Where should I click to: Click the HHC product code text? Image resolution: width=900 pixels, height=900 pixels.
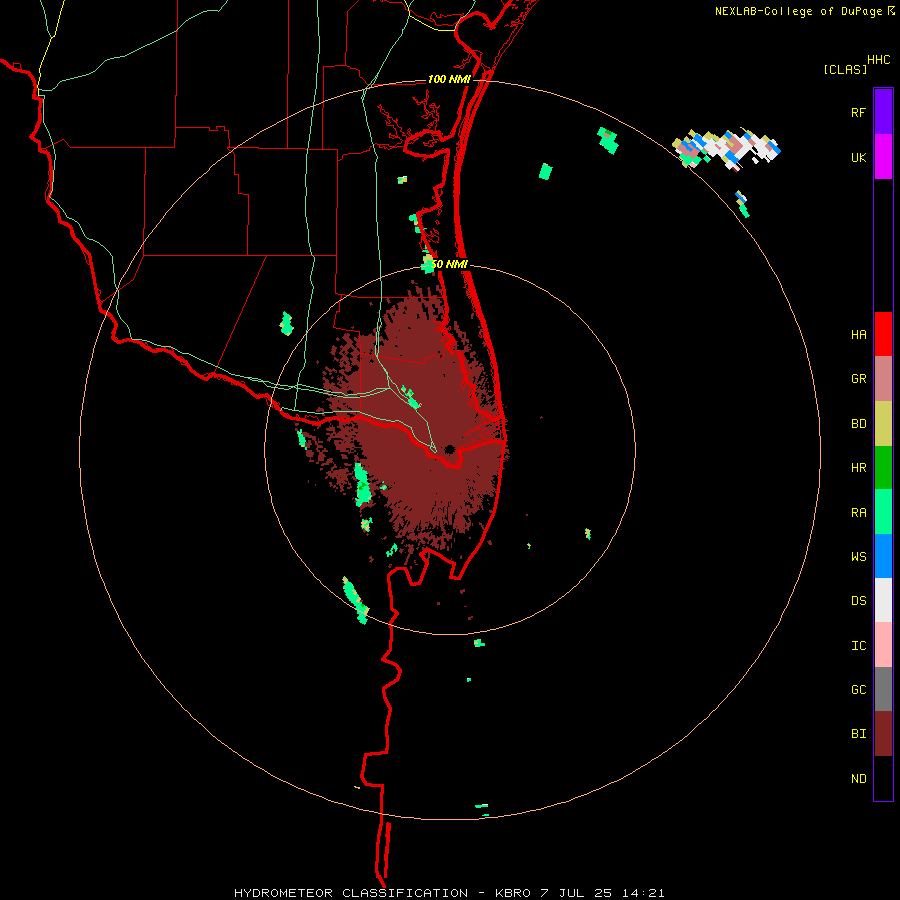[x=878, y=60]
